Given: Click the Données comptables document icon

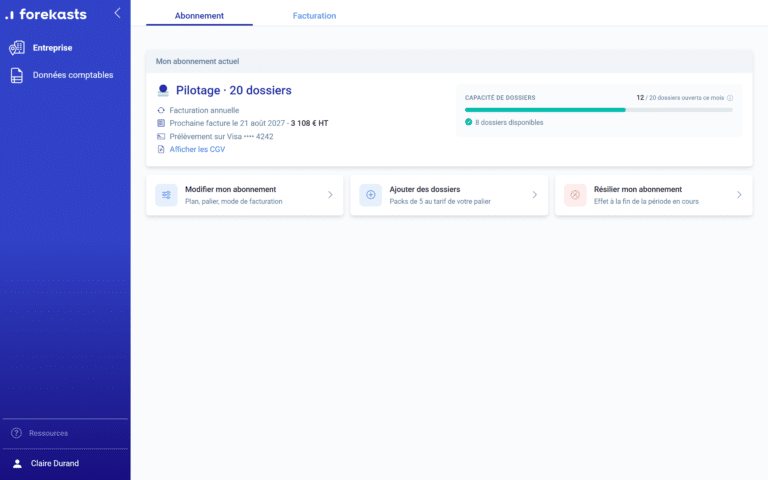Looking at the screenshot, I should pyautogui.click(x=17, y=75).
